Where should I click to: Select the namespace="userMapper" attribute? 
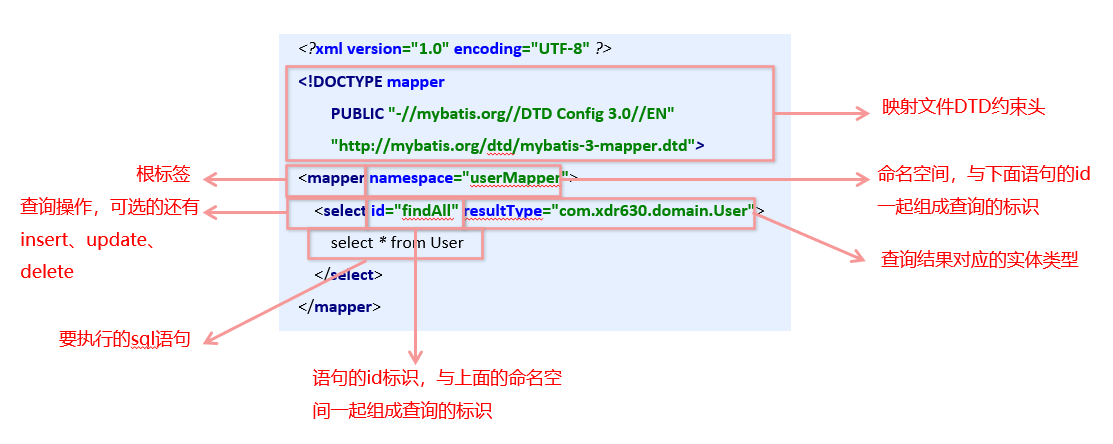468,178
